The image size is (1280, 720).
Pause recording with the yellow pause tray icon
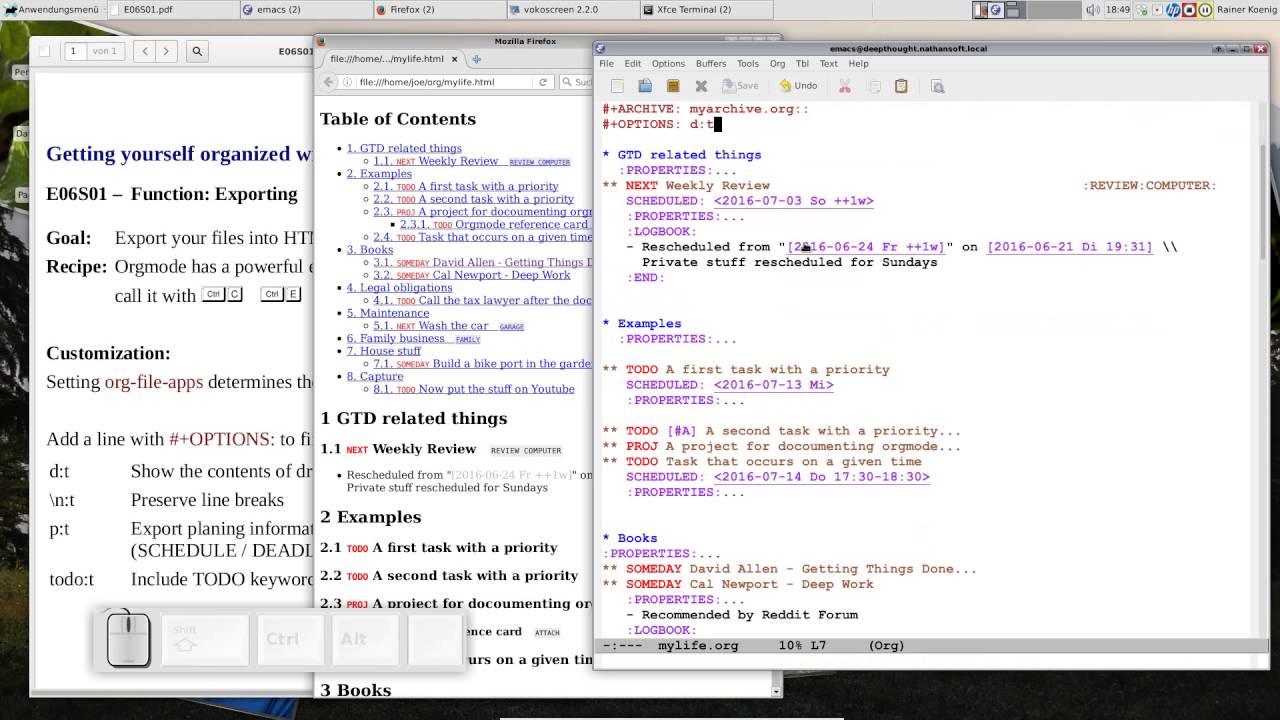point(1205,10)
